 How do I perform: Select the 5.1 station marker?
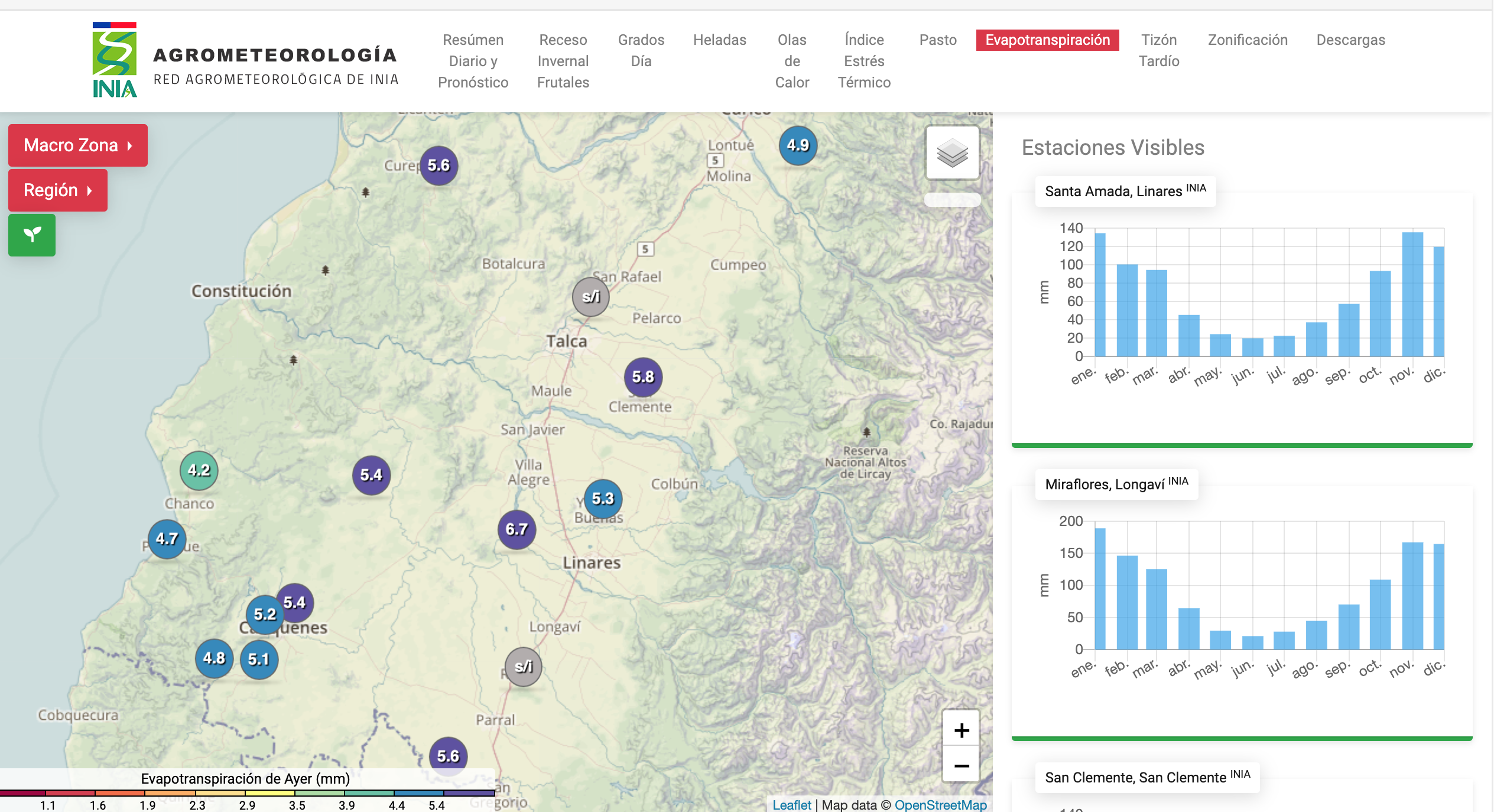[x=259, y=660]
